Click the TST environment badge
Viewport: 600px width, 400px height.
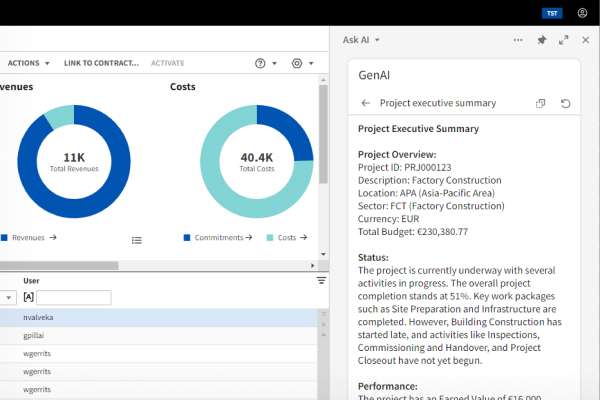point(552,13)
